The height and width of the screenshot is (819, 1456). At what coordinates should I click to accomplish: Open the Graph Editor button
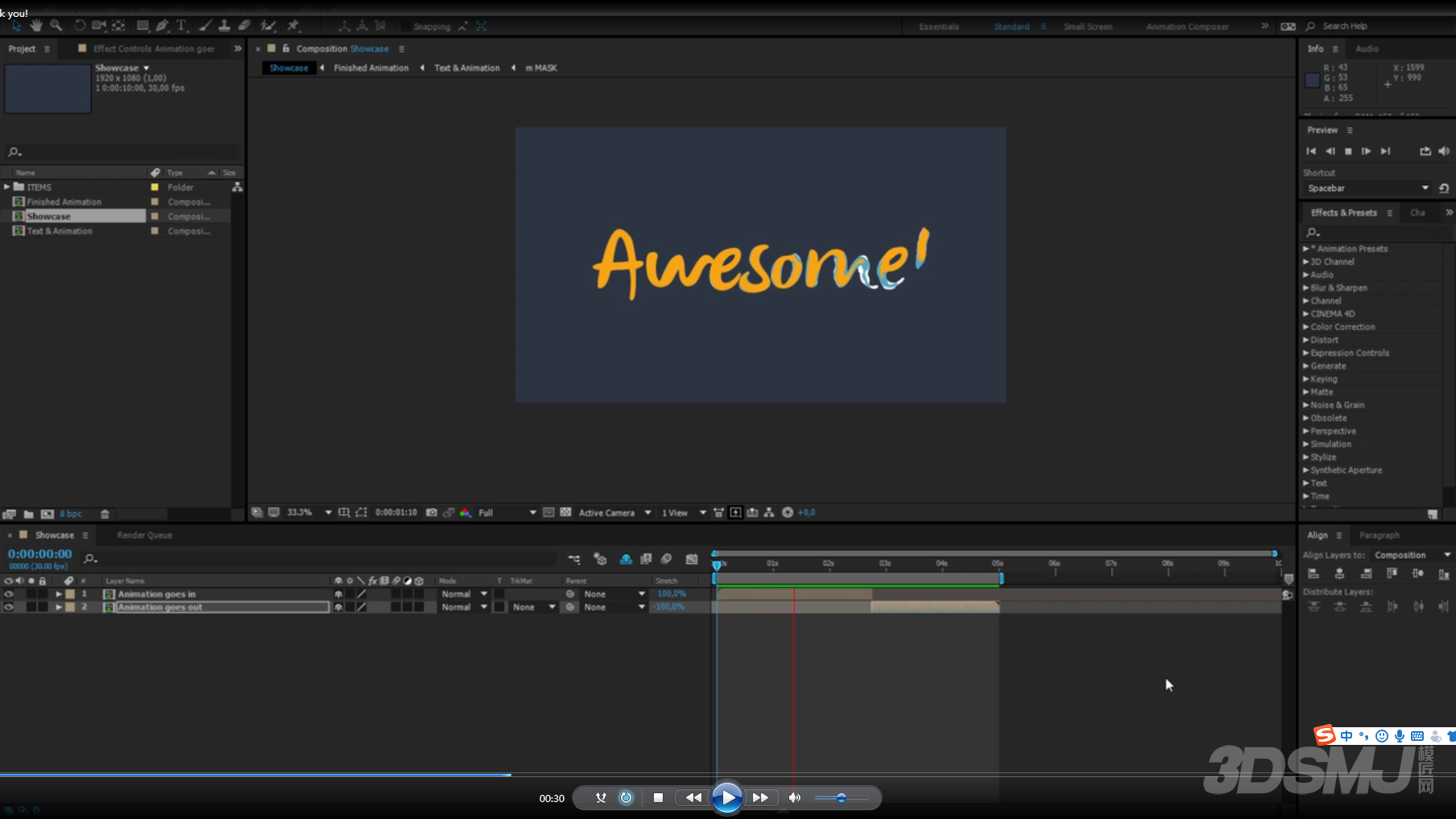pyautogui.click(x=692, y=559)
